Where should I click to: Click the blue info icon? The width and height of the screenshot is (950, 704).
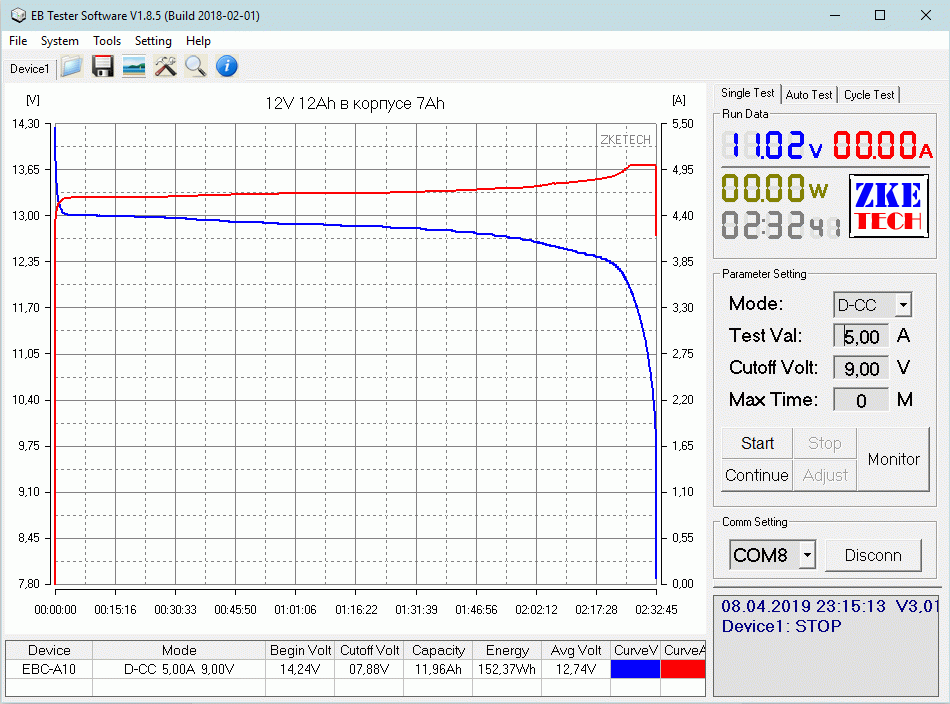point(227,67)
